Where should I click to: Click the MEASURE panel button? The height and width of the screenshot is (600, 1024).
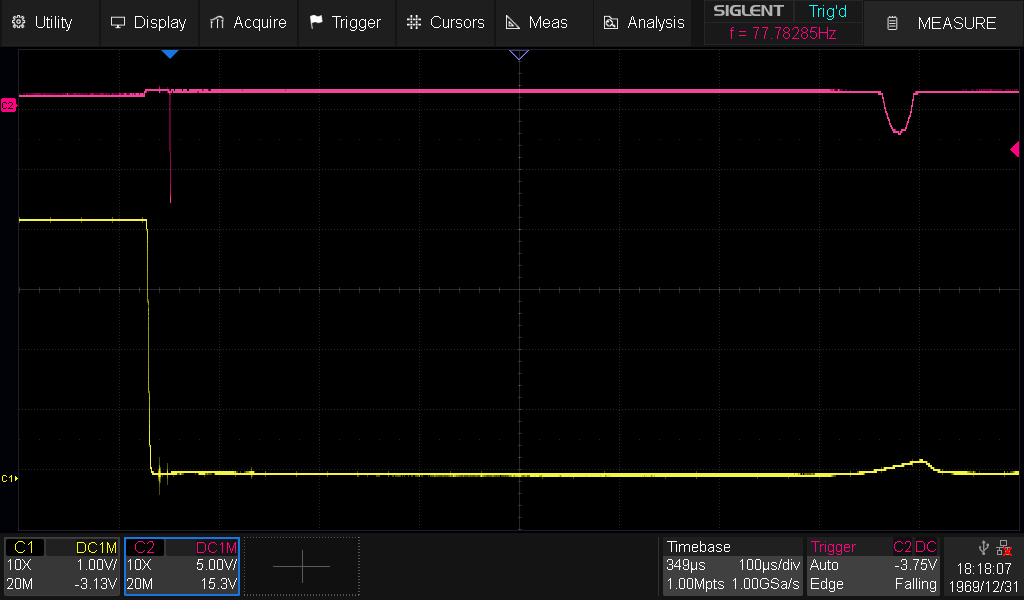(943, 23)
